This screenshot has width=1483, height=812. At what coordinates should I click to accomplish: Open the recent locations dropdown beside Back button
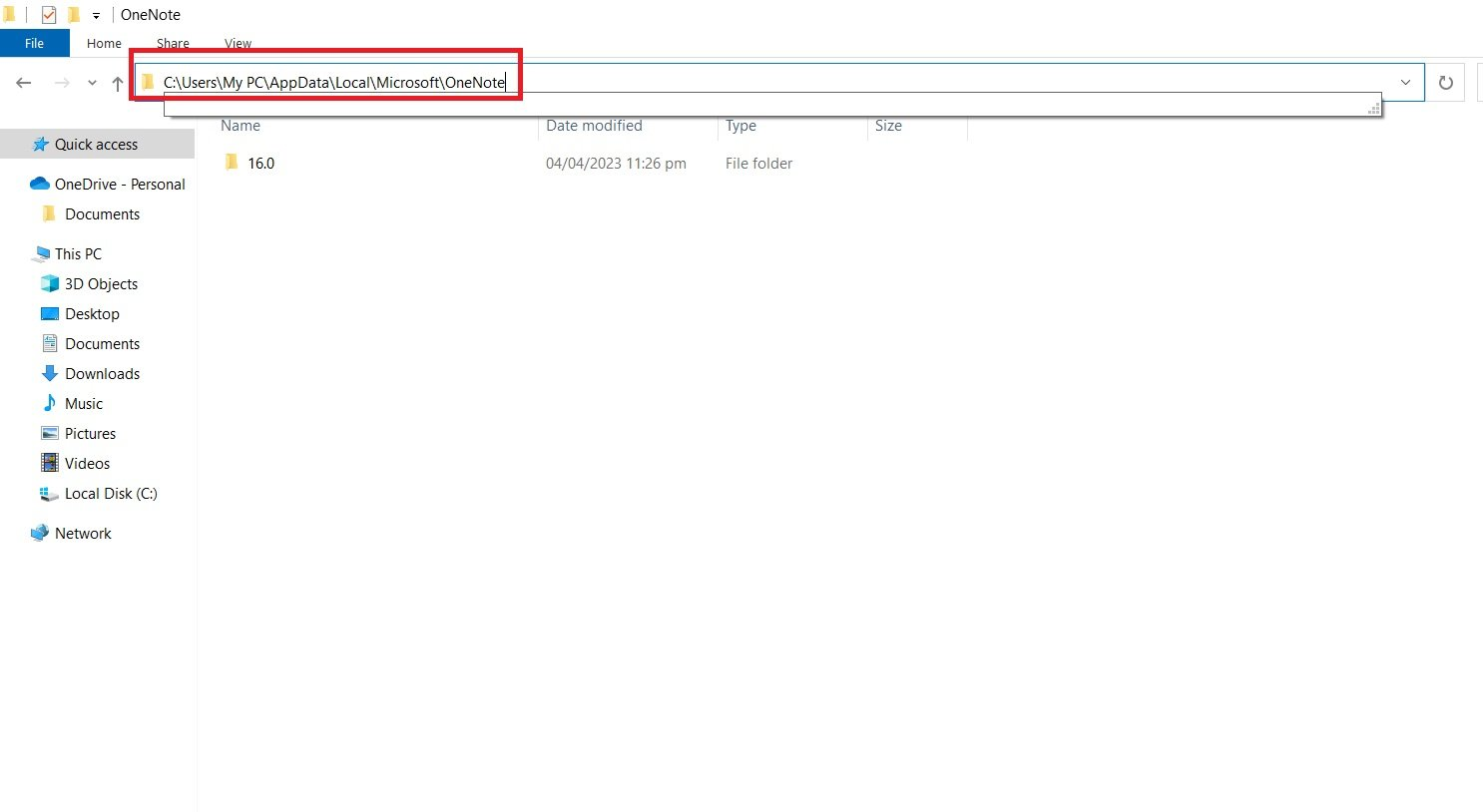click(91, 84)
